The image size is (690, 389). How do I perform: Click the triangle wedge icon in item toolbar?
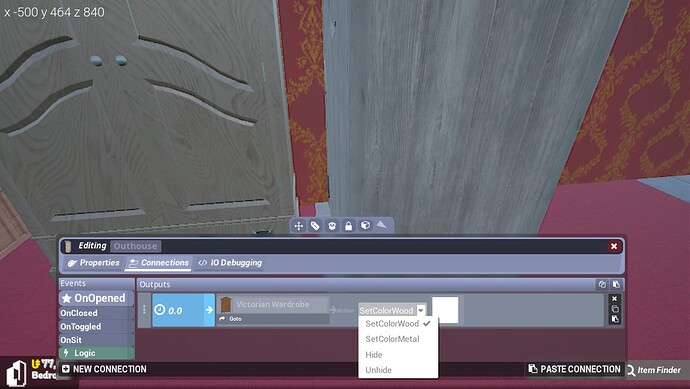pyautogui.click(x=382, y=224)
